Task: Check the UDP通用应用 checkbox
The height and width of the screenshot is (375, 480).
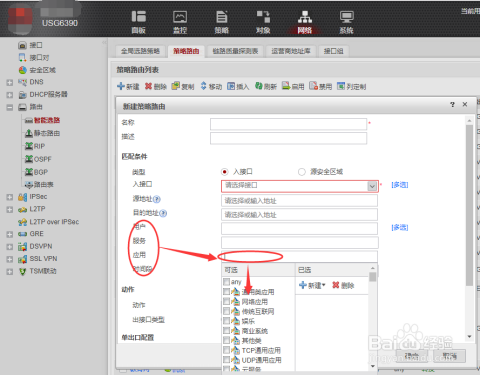Action: coord(226,360)
